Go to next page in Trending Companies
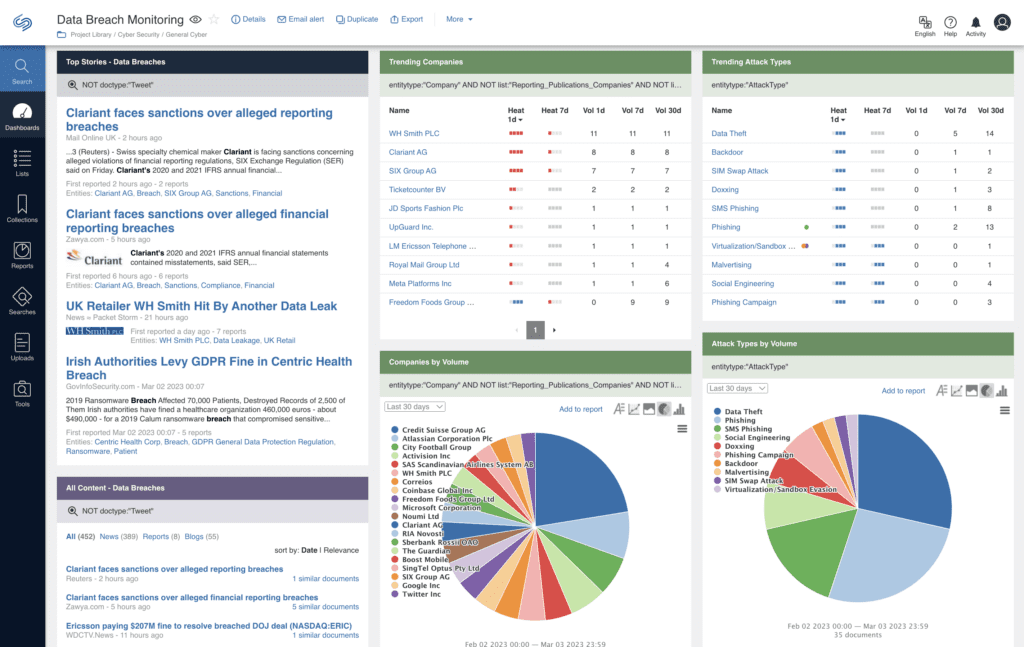Image resolution: width=1024 pixels, height=647 pixels. 554,330
